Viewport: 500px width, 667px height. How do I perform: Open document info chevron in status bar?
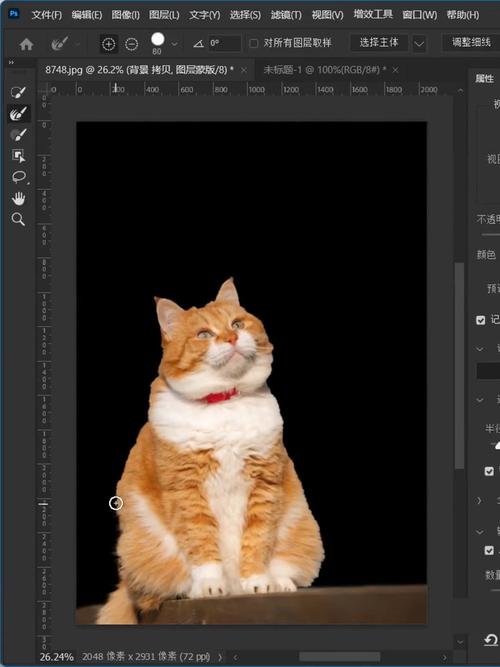click(220, 657)
